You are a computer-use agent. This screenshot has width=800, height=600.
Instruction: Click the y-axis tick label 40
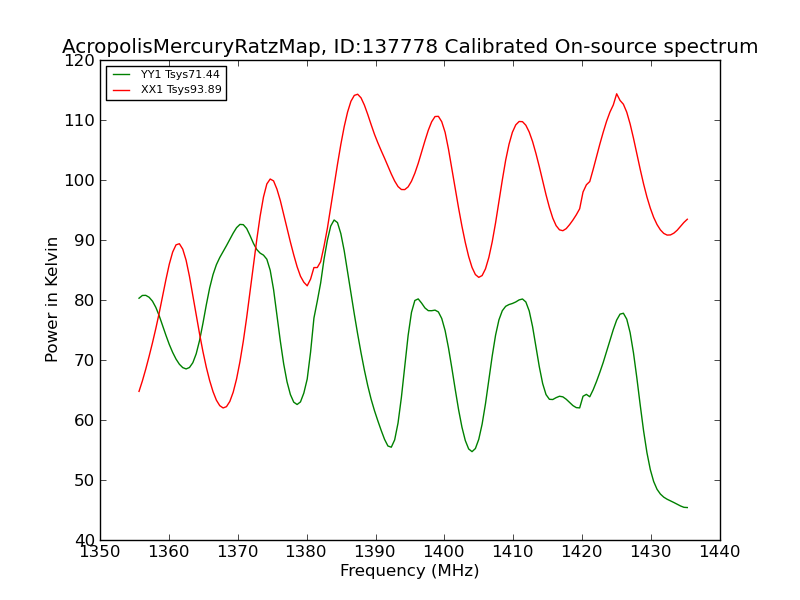[x=84, y=540]
